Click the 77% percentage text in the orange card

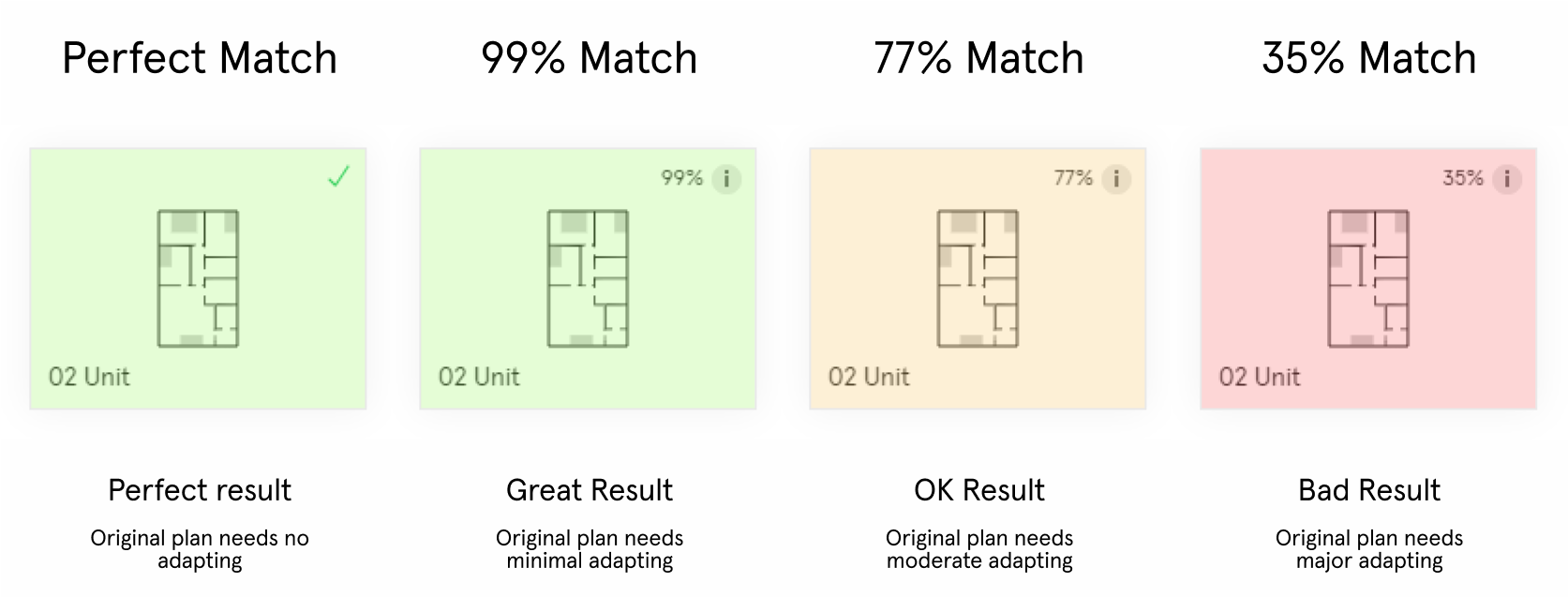pos(1073,178)
